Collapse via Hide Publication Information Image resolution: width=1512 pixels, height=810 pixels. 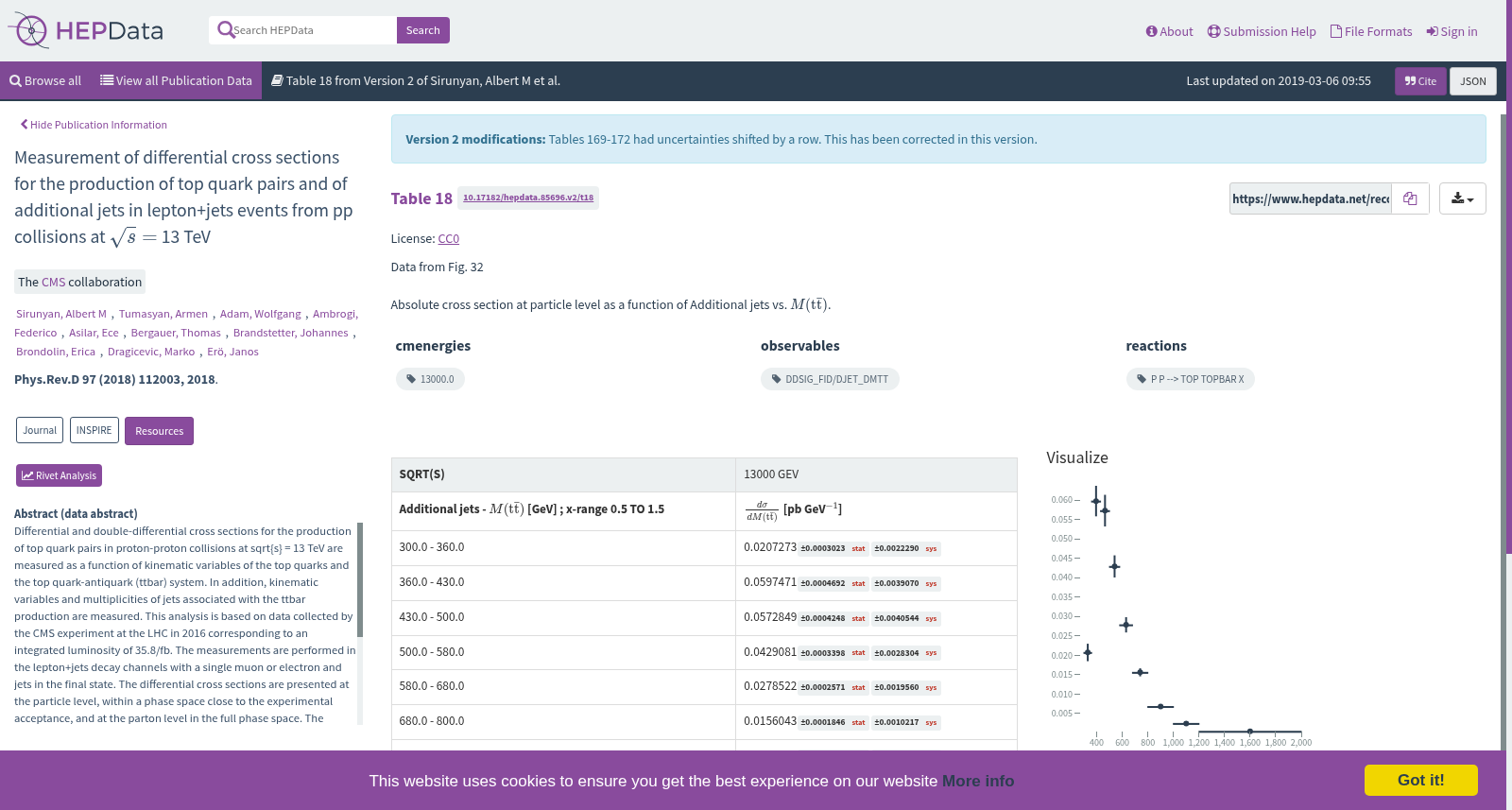point(94,125)
